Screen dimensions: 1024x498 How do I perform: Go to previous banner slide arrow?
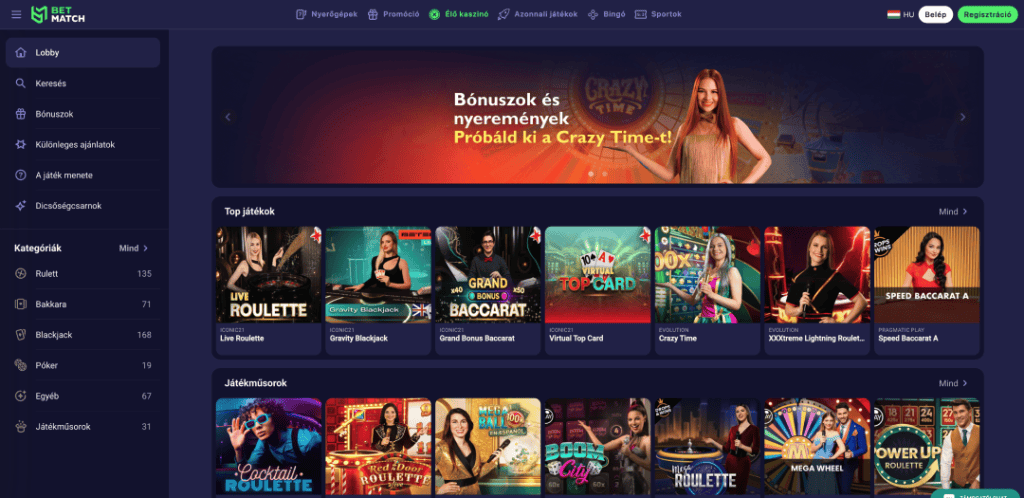(x=228, y=117)
